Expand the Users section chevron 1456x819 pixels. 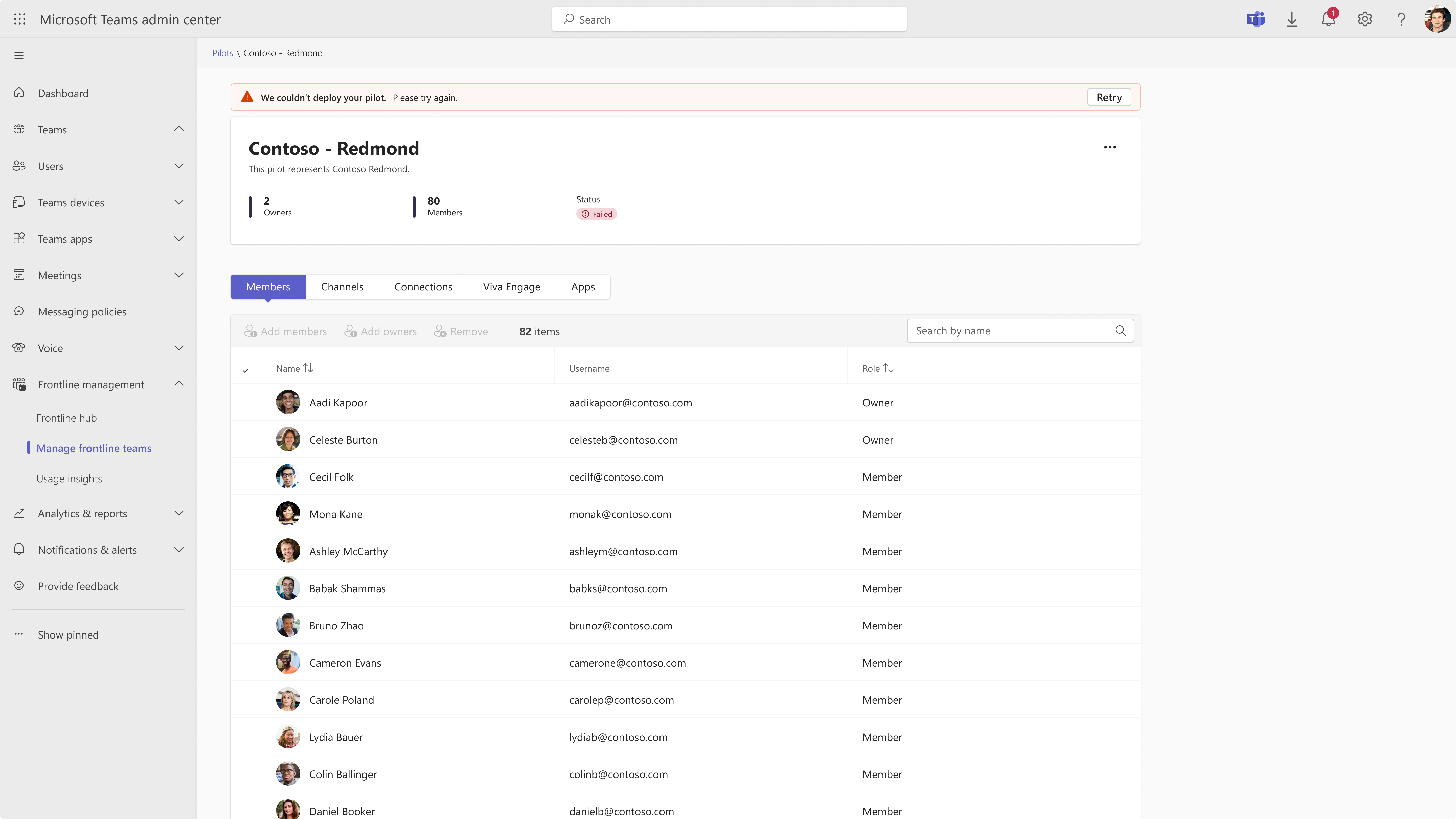179,166
